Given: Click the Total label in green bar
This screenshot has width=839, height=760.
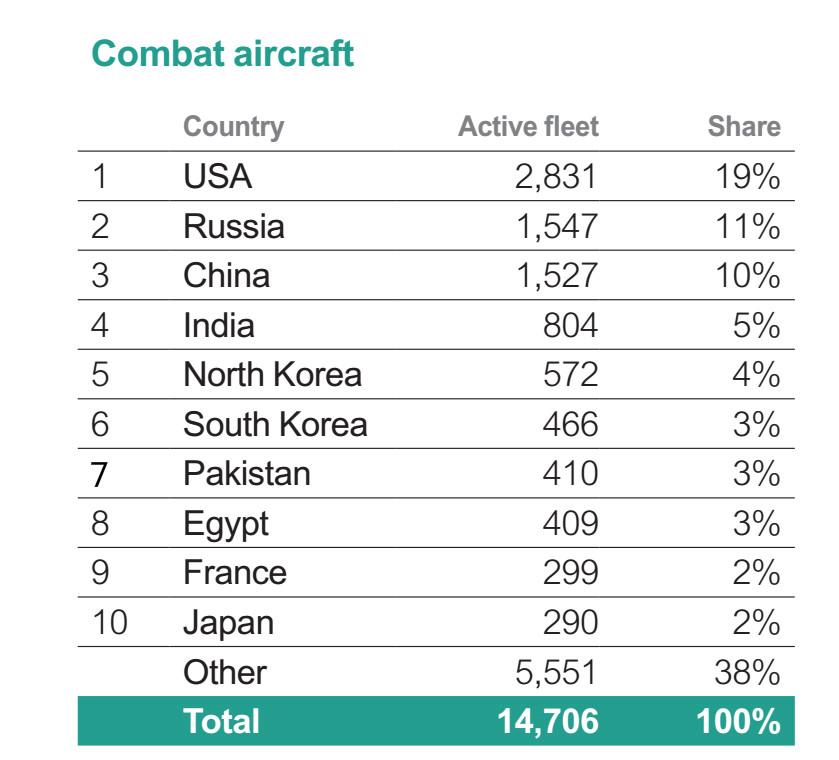Looking at the screenshot, I should coord(222,721).
